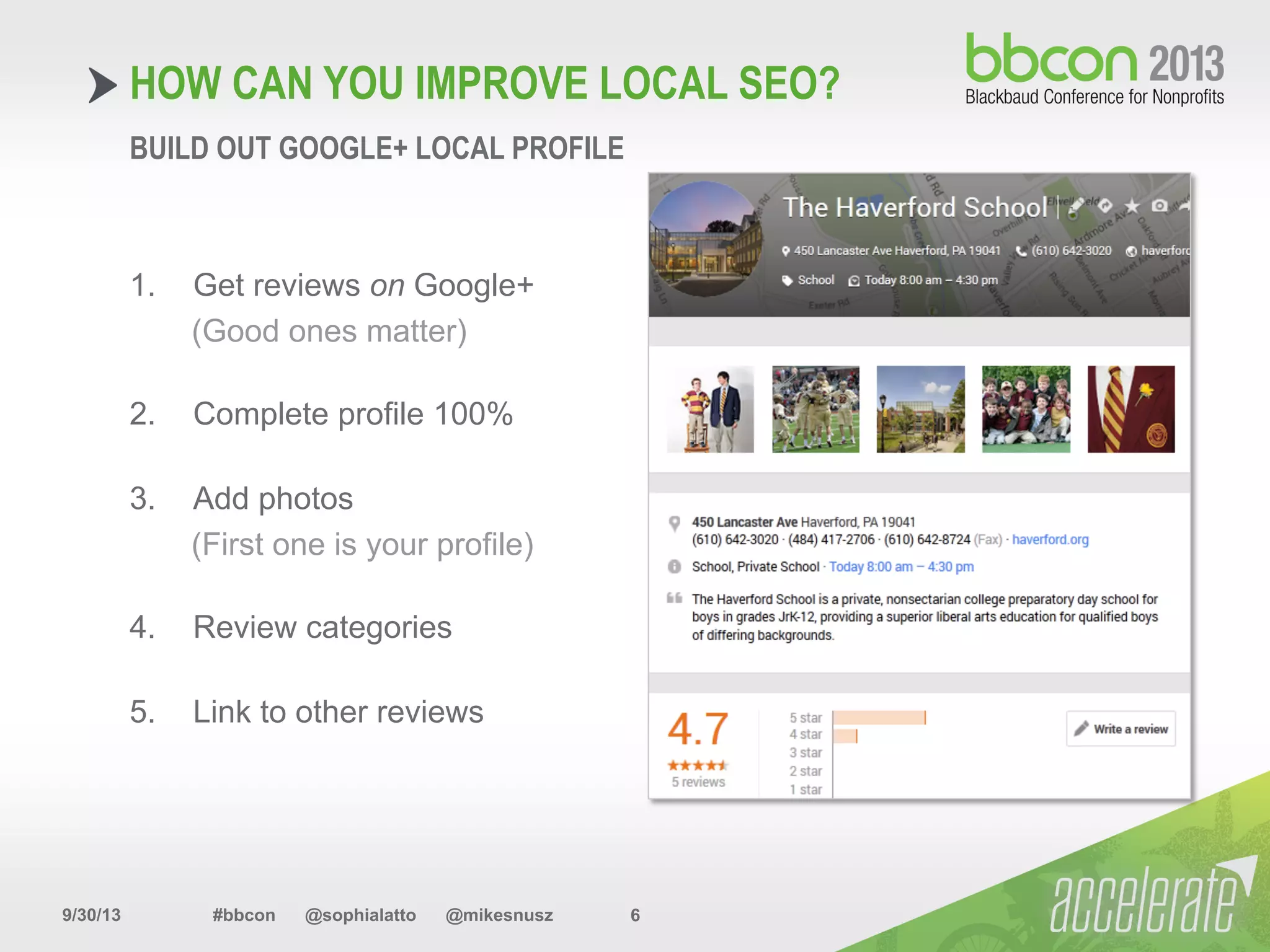The width and height of the screenshot is (1270, 952).
Task: Click the 5 star rating bar
Action: (x=879, y=718)
